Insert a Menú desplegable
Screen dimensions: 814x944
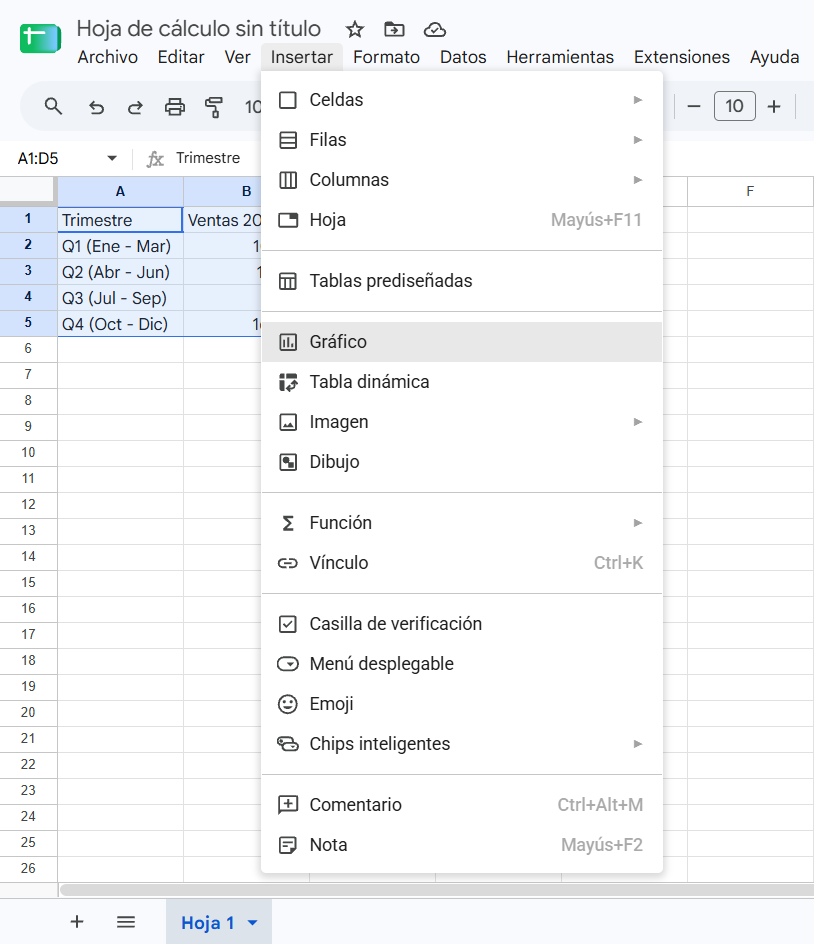click(462, 664)
